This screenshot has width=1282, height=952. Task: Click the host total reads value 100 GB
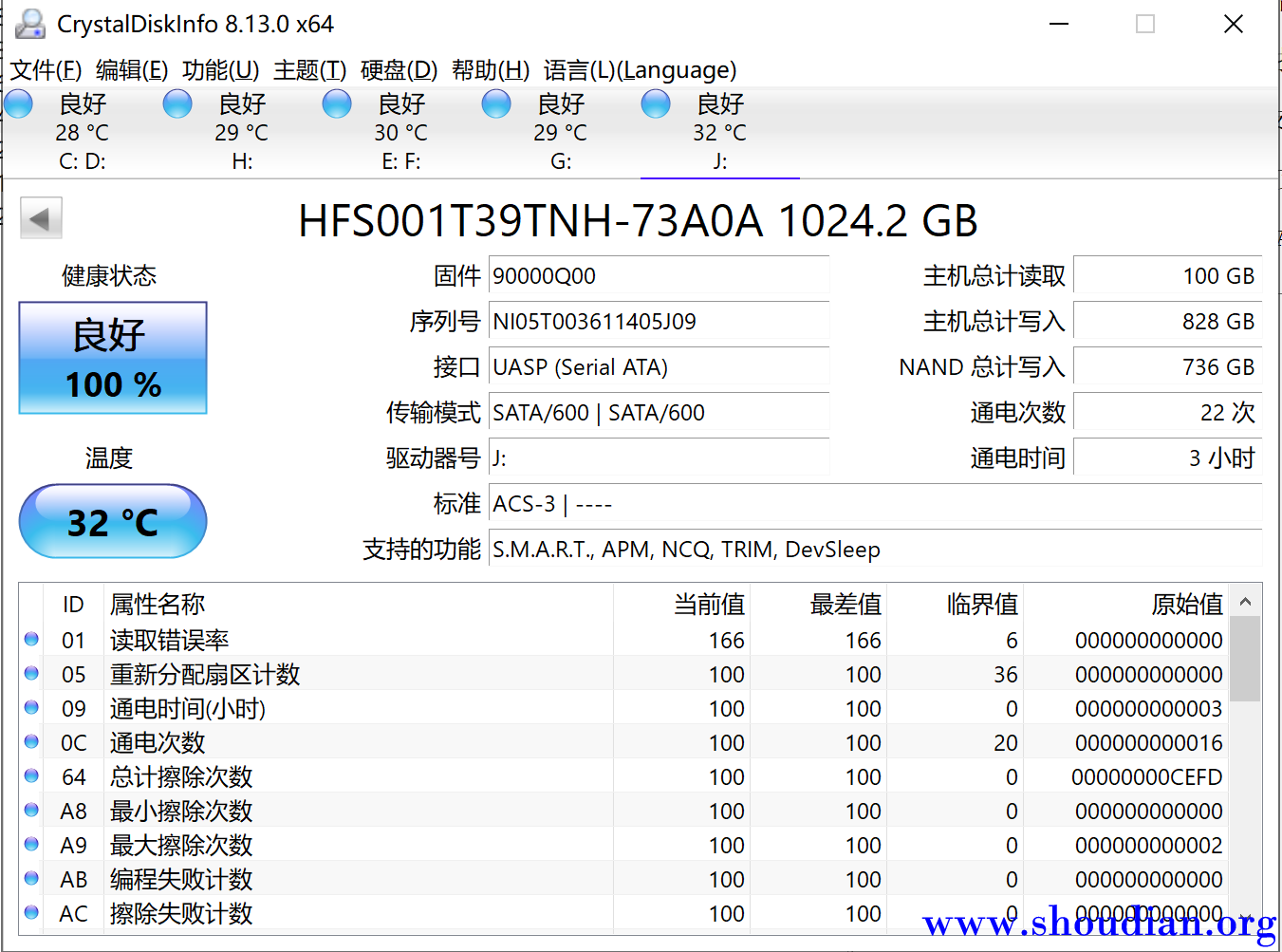pos(1167,275)
